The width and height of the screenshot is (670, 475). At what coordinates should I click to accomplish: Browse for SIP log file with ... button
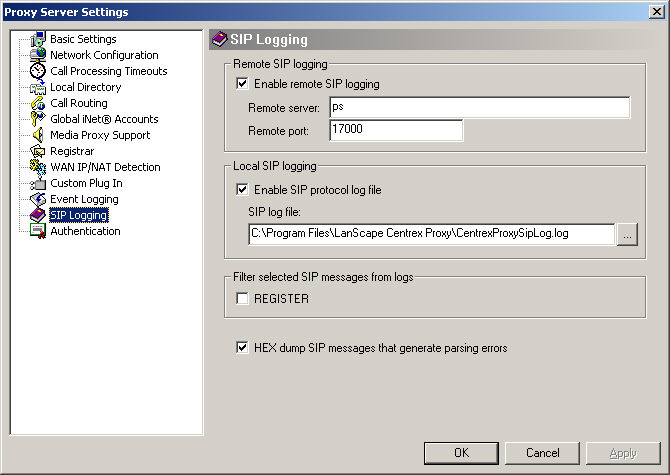pos(627,234)
